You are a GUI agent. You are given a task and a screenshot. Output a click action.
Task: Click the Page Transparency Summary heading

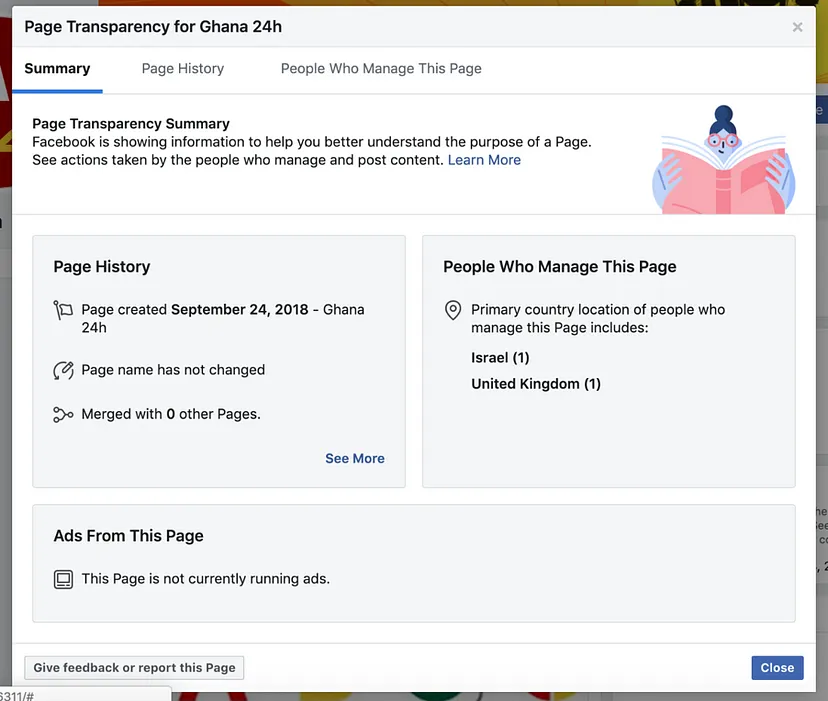coord(131,124)
